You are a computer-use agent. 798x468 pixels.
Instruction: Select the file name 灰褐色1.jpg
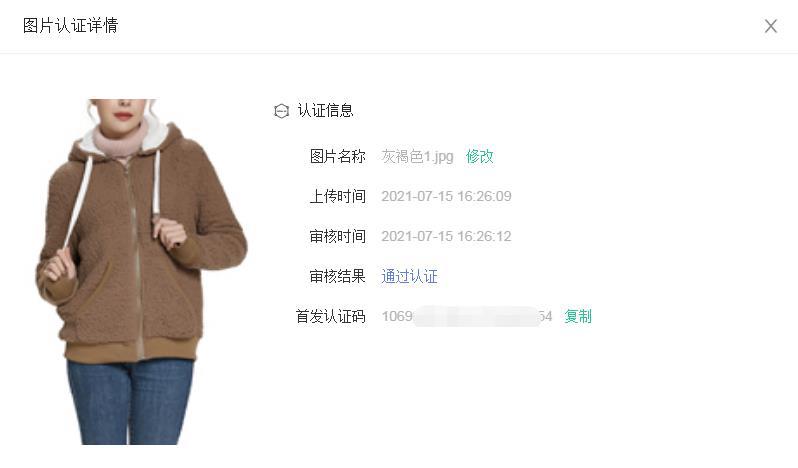(x=417, y=156)
